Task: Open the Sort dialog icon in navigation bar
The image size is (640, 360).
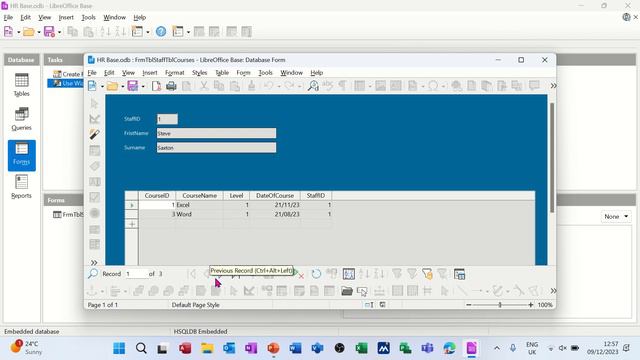Action: click(349, 274)
